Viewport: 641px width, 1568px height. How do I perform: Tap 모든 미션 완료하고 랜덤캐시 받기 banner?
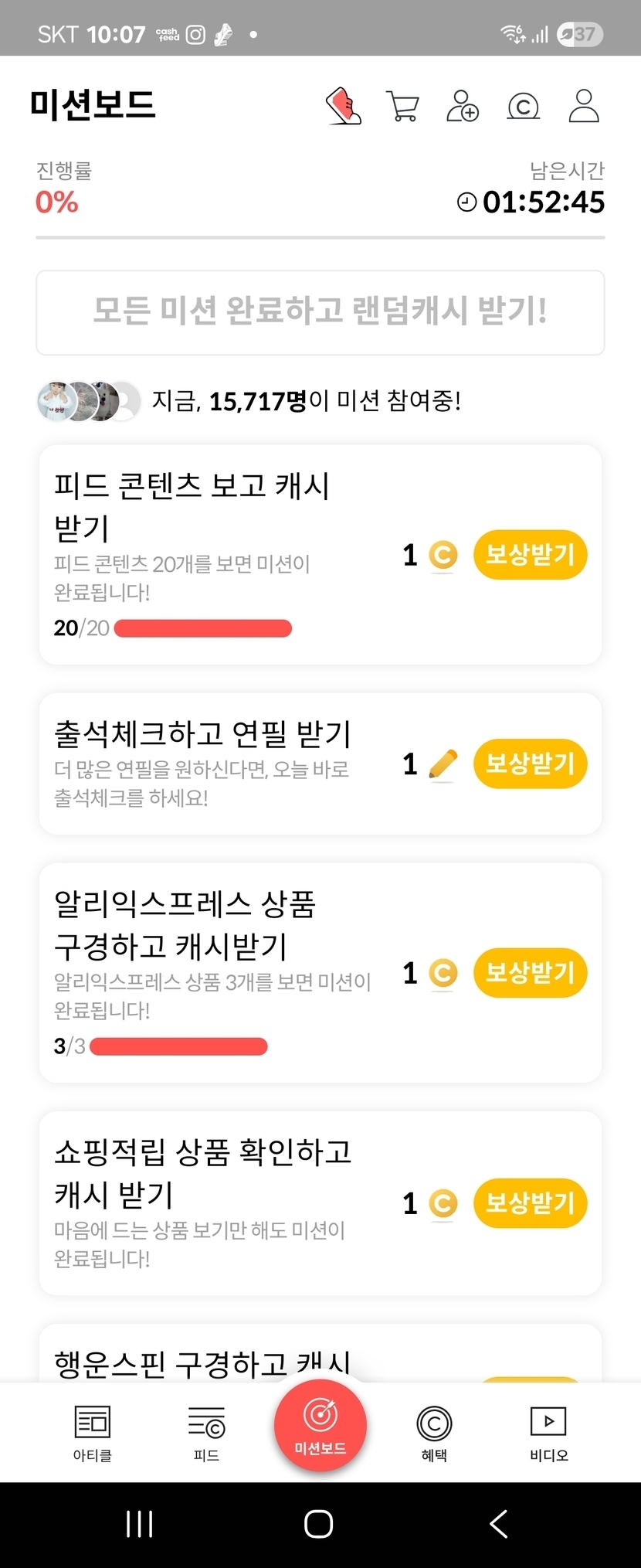320,312
